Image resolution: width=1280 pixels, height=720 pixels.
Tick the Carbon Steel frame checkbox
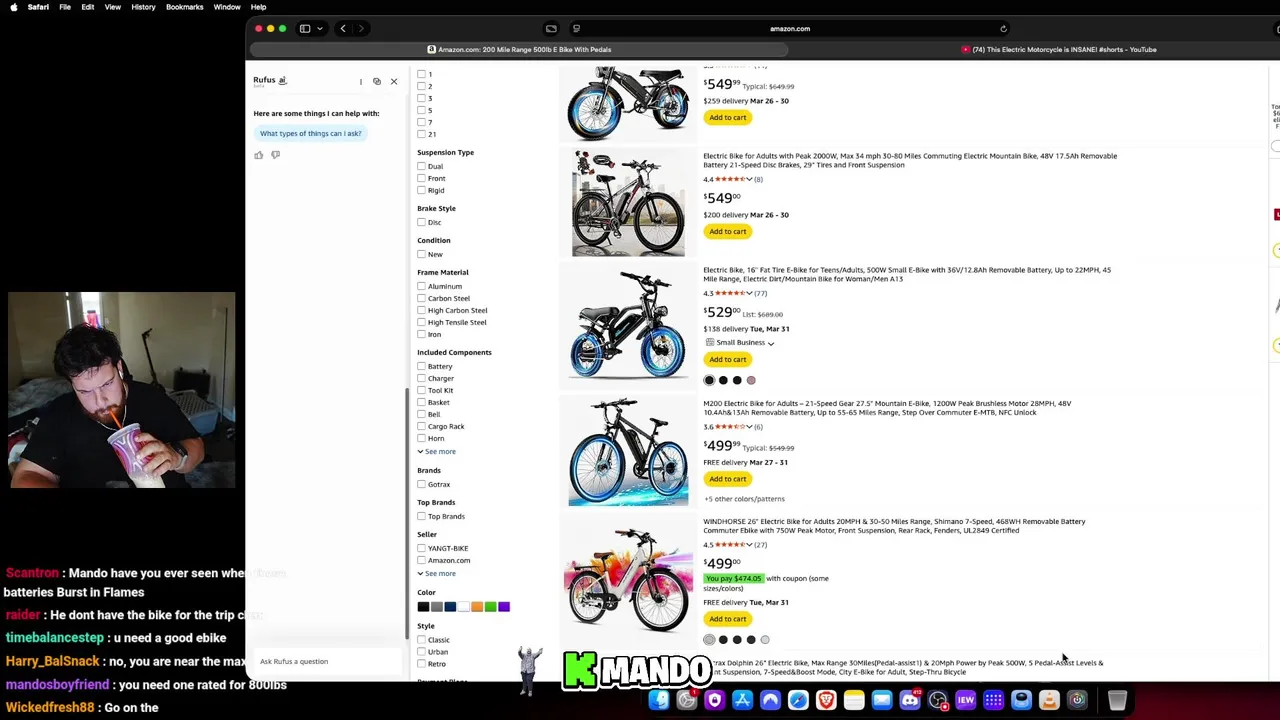(421, 298)
